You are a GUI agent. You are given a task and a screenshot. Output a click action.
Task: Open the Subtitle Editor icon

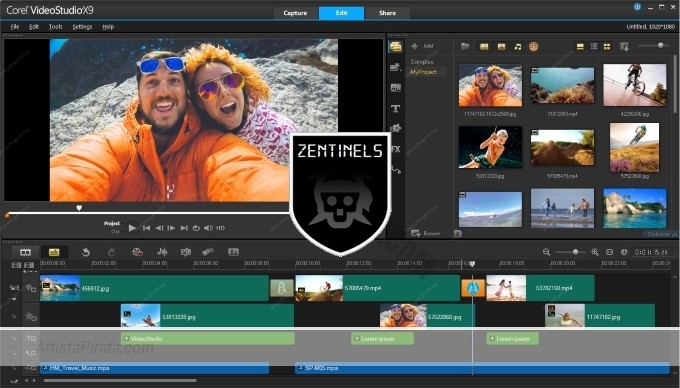click(233, 252)
